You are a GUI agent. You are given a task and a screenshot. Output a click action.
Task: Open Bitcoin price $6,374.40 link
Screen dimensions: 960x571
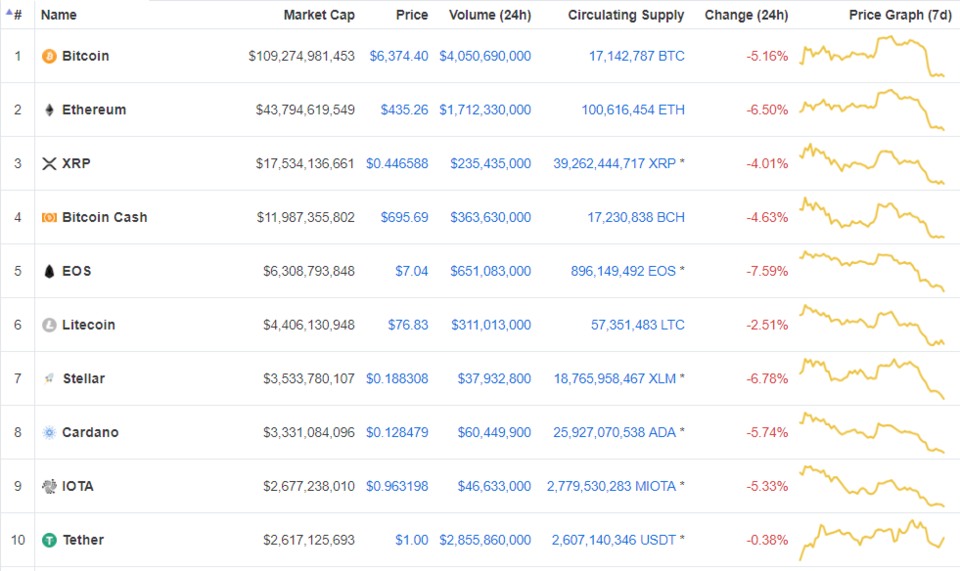[398, 56]
